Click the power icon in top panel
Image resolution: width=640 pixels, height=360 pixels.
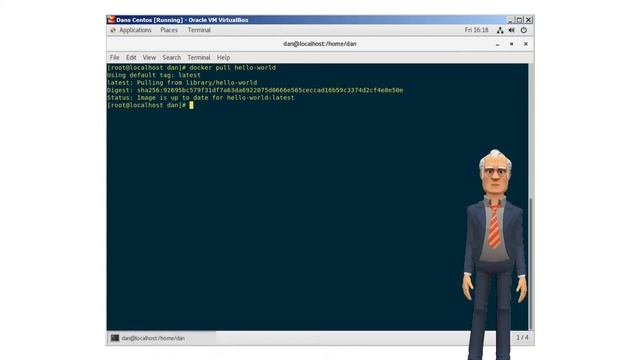[x=524, y=30]
